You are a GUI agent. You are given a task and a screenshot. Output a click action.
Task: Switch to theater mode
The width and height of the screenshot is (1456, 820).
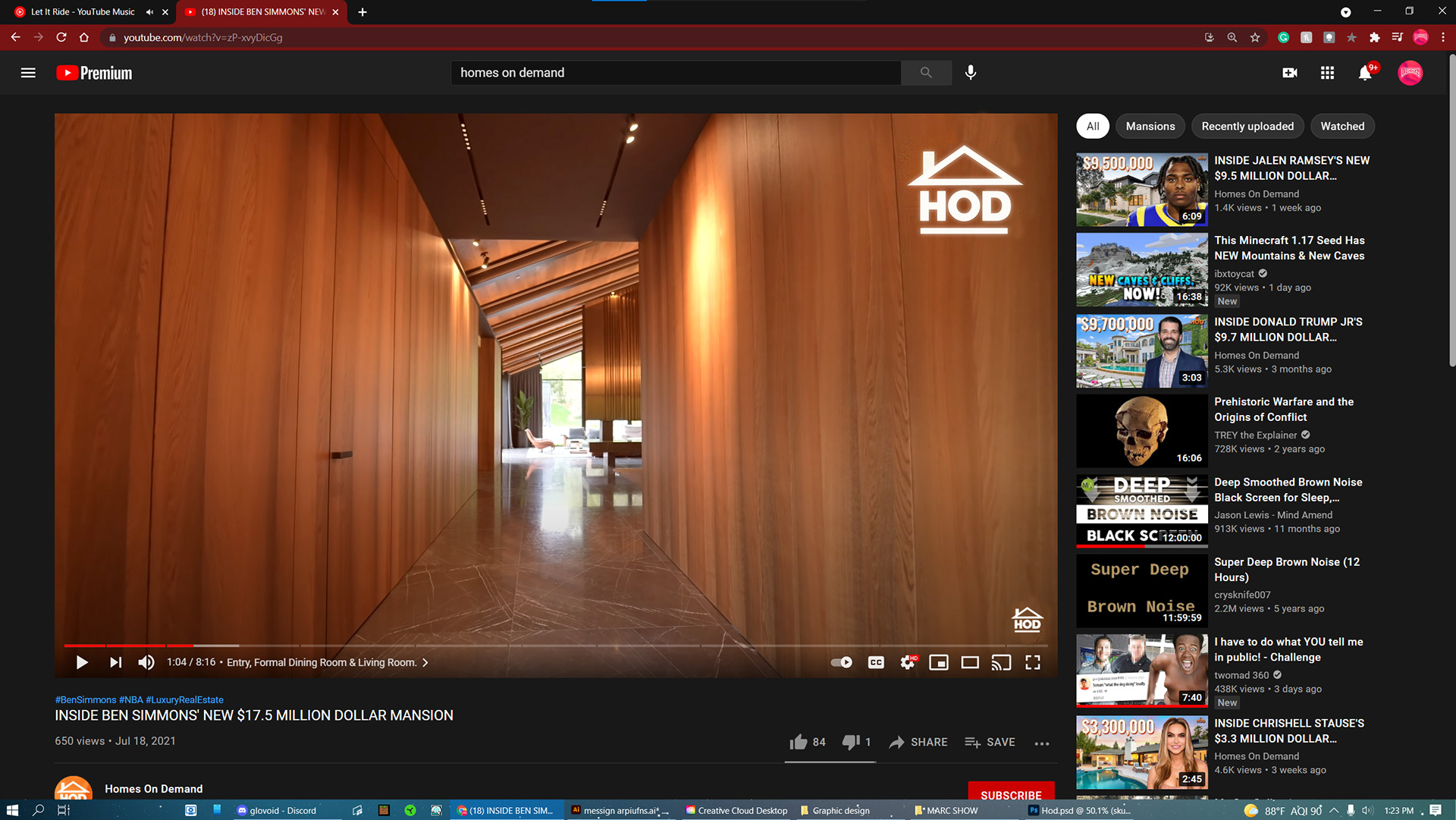pyautogui.click(x=970, y=662)
